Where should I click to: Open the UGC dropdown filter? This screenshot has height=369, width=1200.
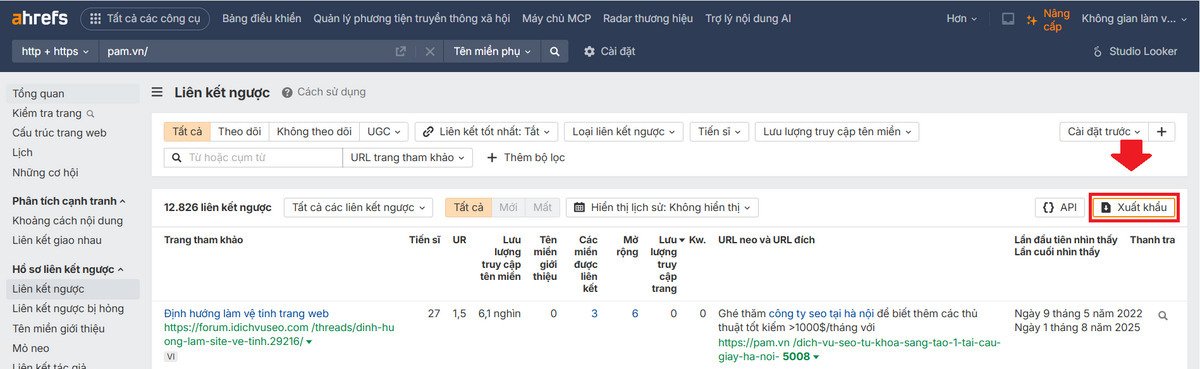(384, 131)
